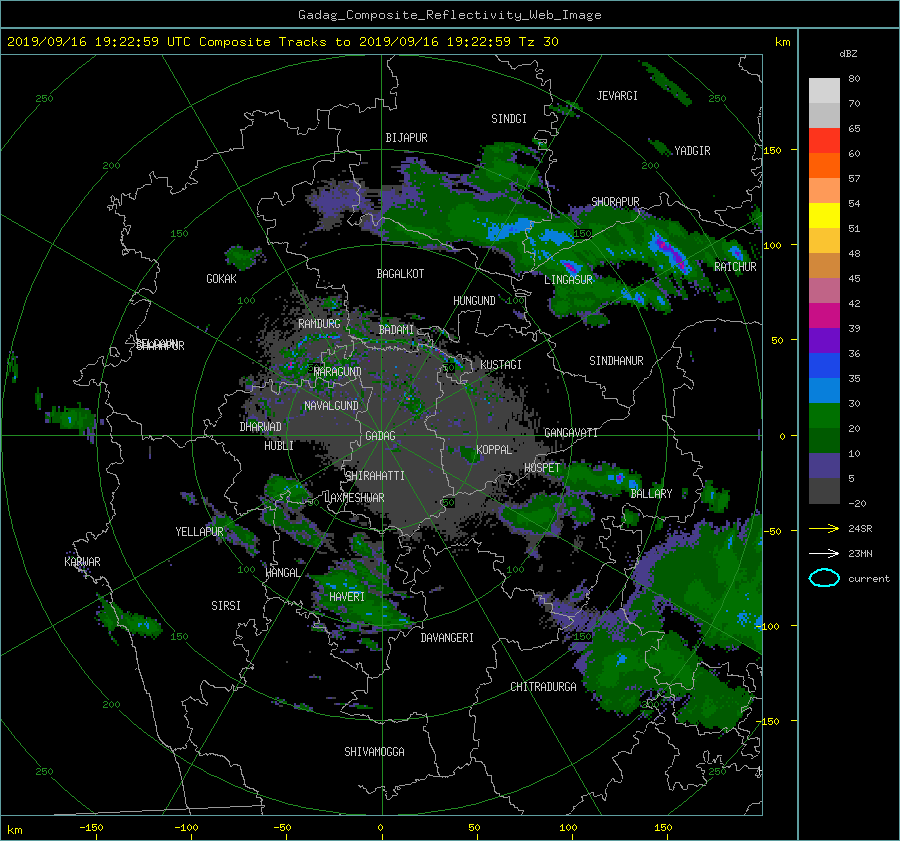900x841 pixels.
Task: Click the cyan current ellipse legend icon
Action: point(824,578)
